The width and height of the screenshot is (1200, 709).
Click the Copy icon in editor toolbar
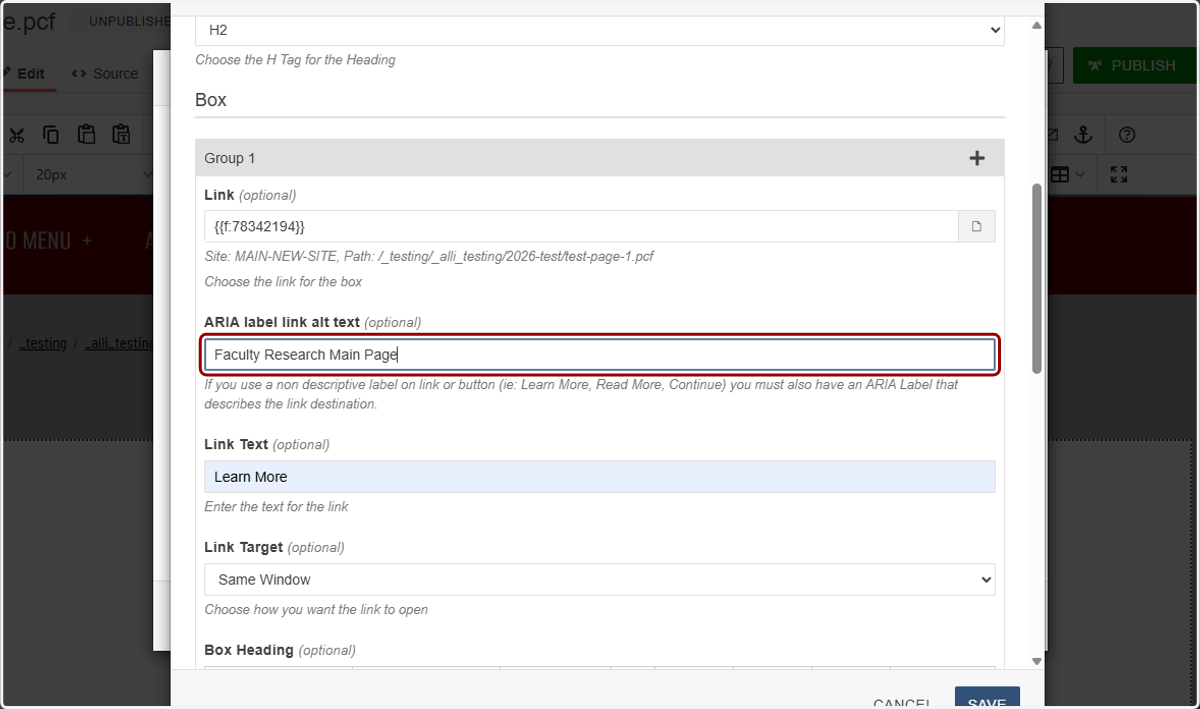(51, 135)
